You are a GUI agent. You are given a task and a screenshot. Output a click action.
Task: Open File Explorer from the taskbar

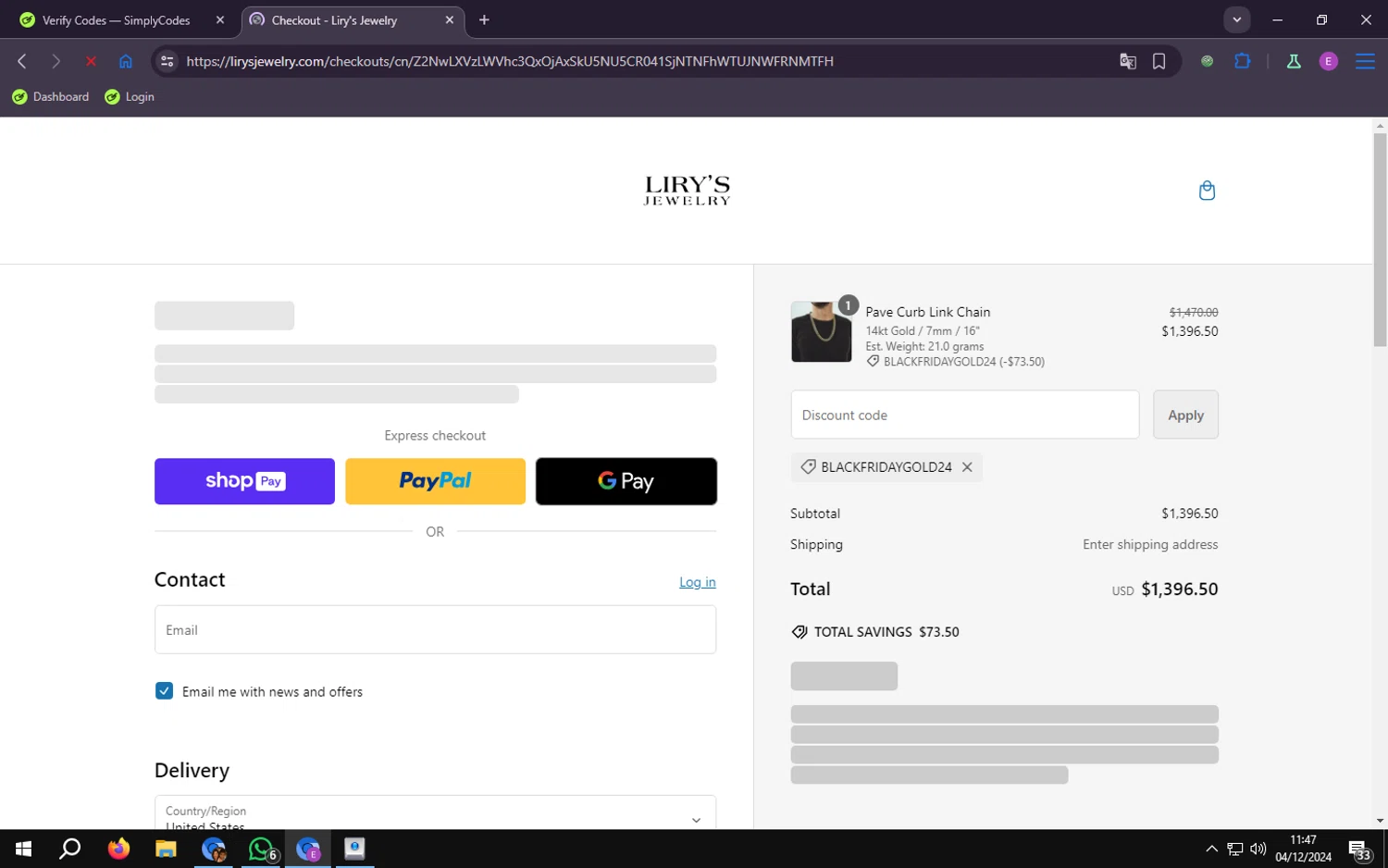(166, 849)
